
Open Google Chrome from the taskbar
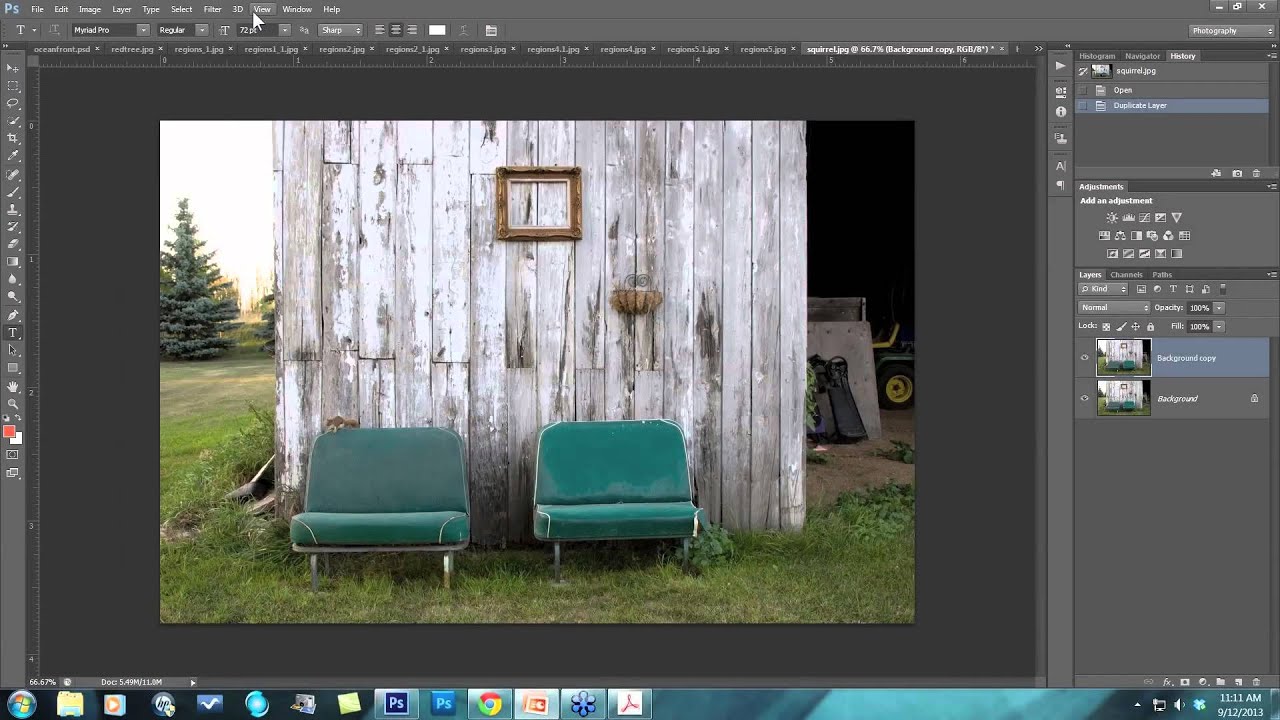tap(489, 704)
